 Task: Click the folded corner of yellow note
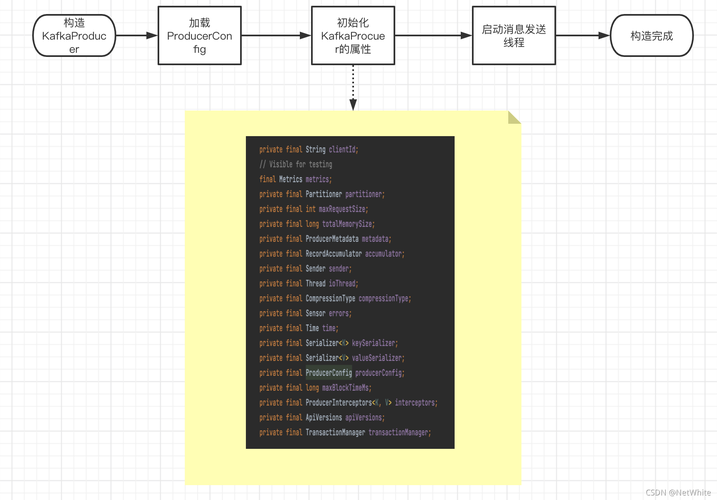coord(514,117)
